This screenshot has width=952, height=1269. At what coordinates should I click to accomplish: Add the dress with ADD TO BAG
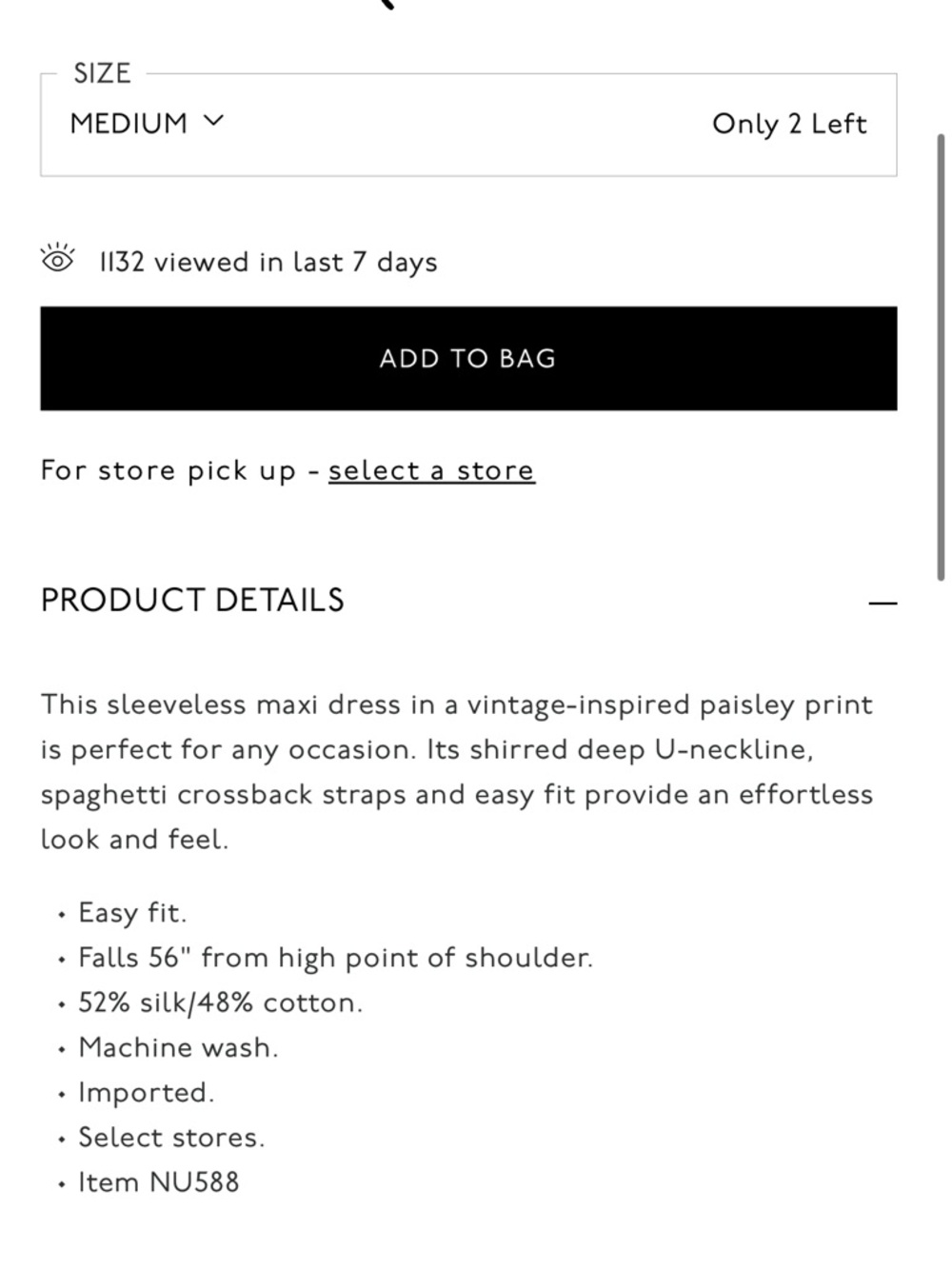(x=468, y=358)
